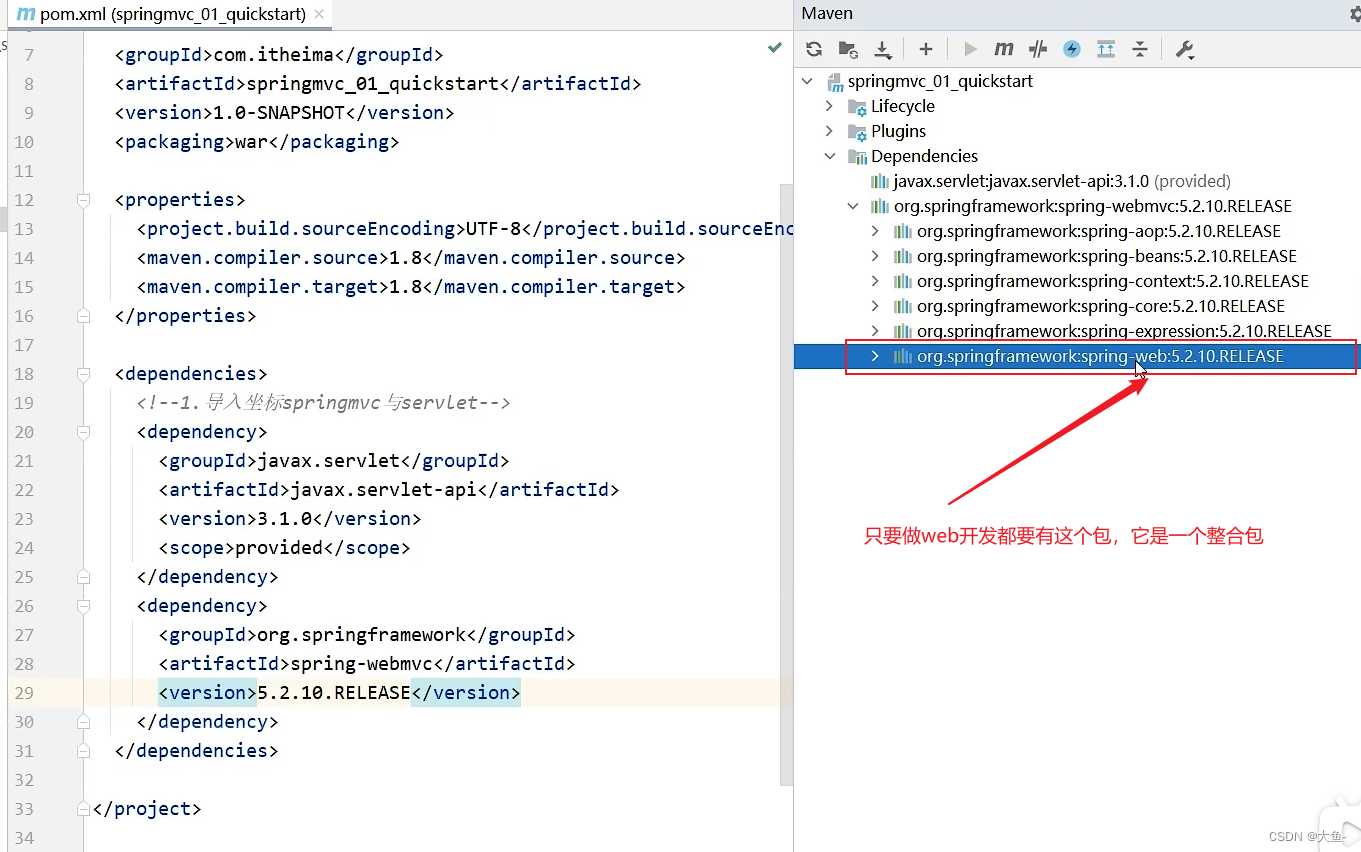Click Dependencies folder icon in Maven tree
The image size is (1361, 852).
coord(857,157)
